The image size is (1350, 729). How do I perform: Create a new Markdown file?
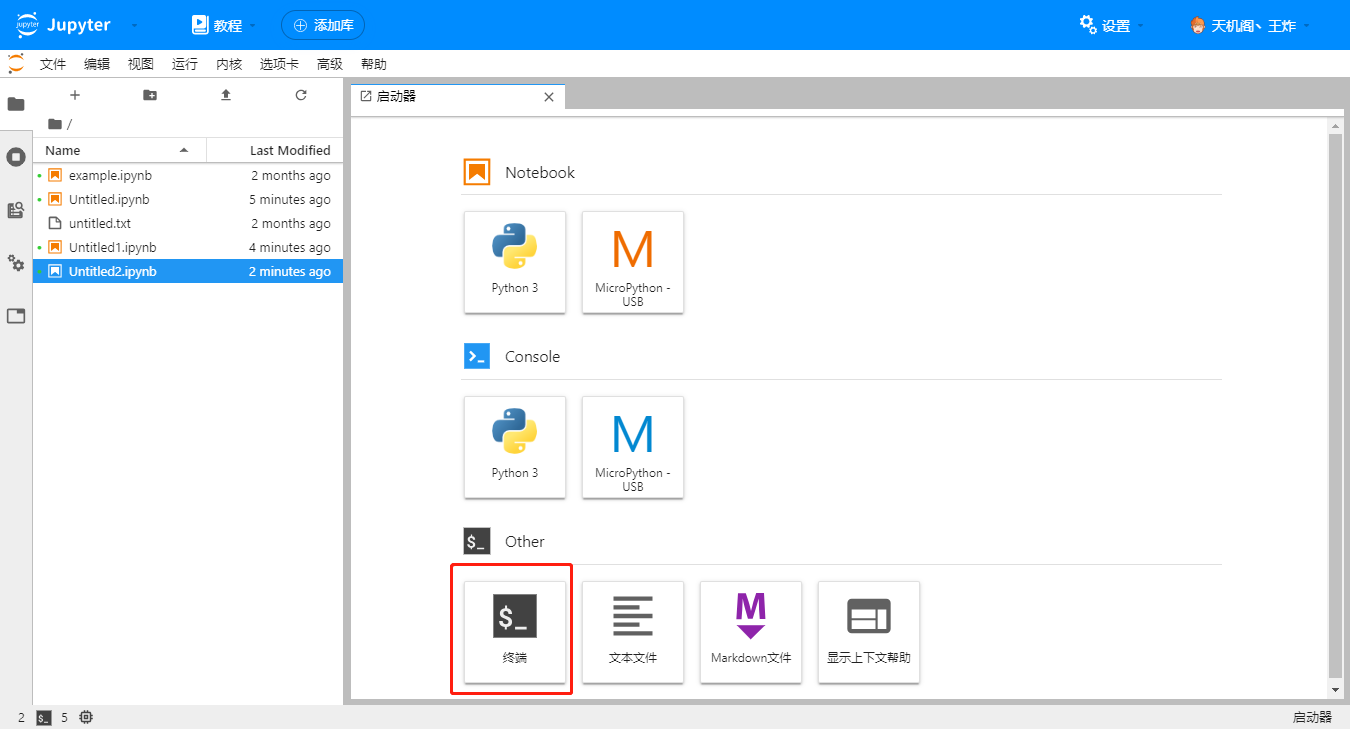(x=751, y=631)
